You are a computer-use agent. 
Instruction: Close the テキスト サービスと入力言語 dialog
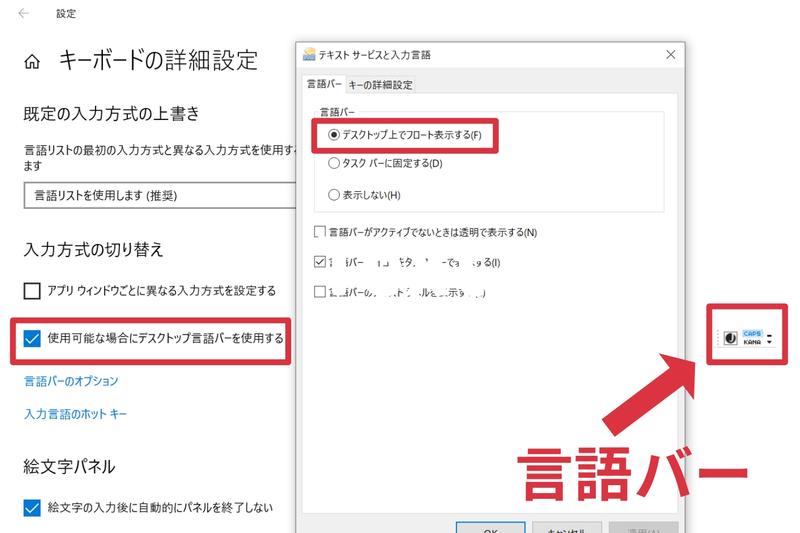pos(671,55)
